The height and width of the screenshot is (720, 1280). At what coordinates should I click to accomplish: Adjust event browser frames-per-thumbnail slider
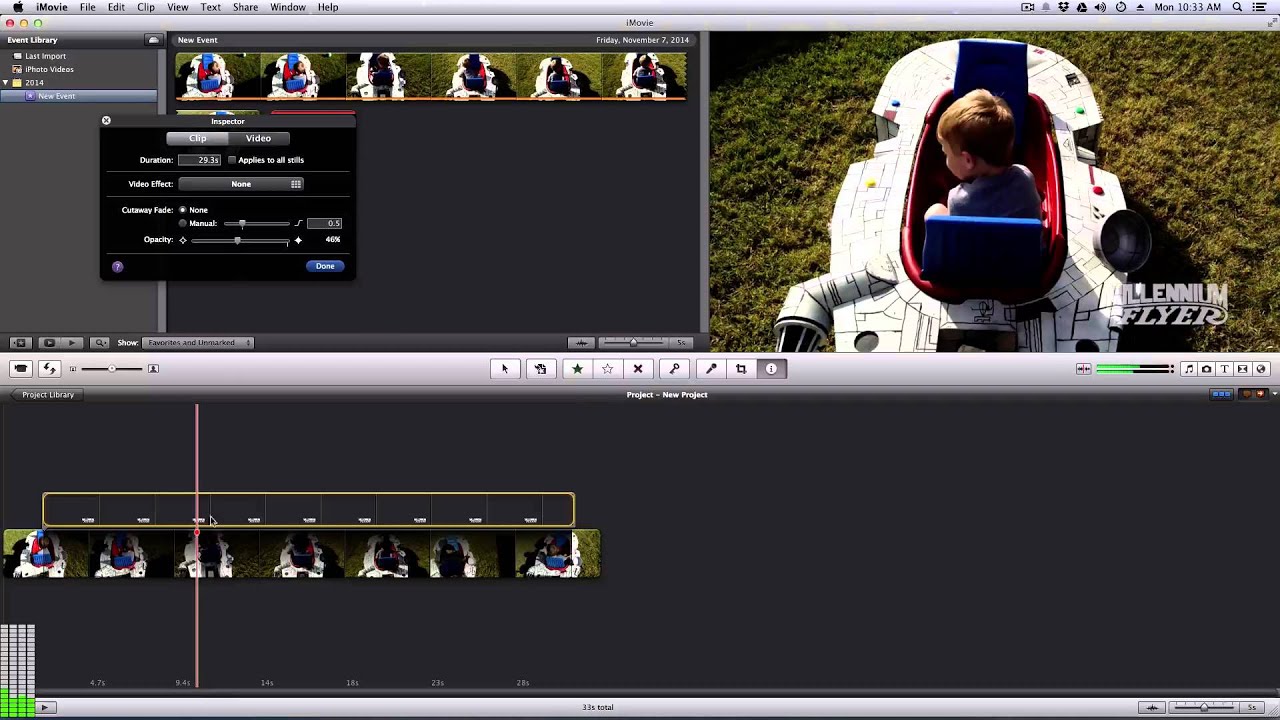(x=634, y=343)
